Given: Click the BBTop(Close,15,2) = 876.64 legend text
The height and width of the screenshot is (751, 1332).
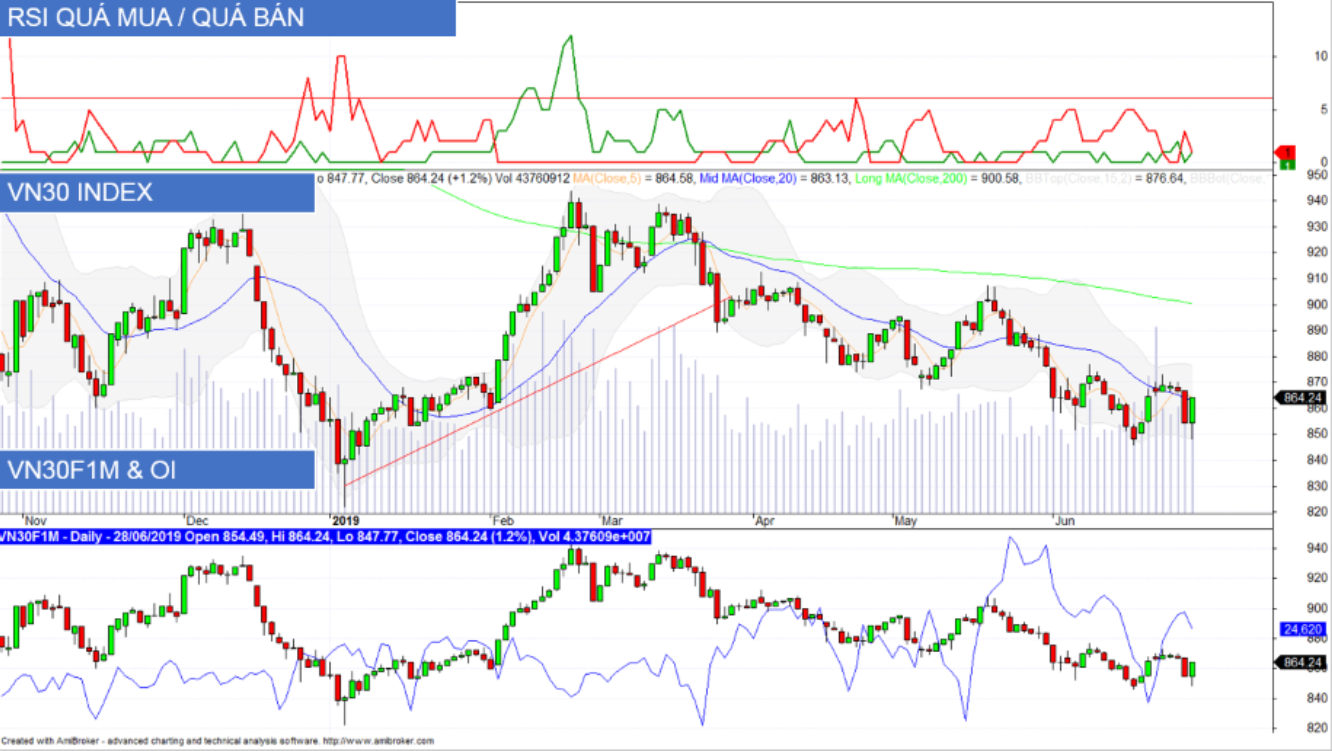Looking at the screenshot, I should click(x=1106, y=179).
